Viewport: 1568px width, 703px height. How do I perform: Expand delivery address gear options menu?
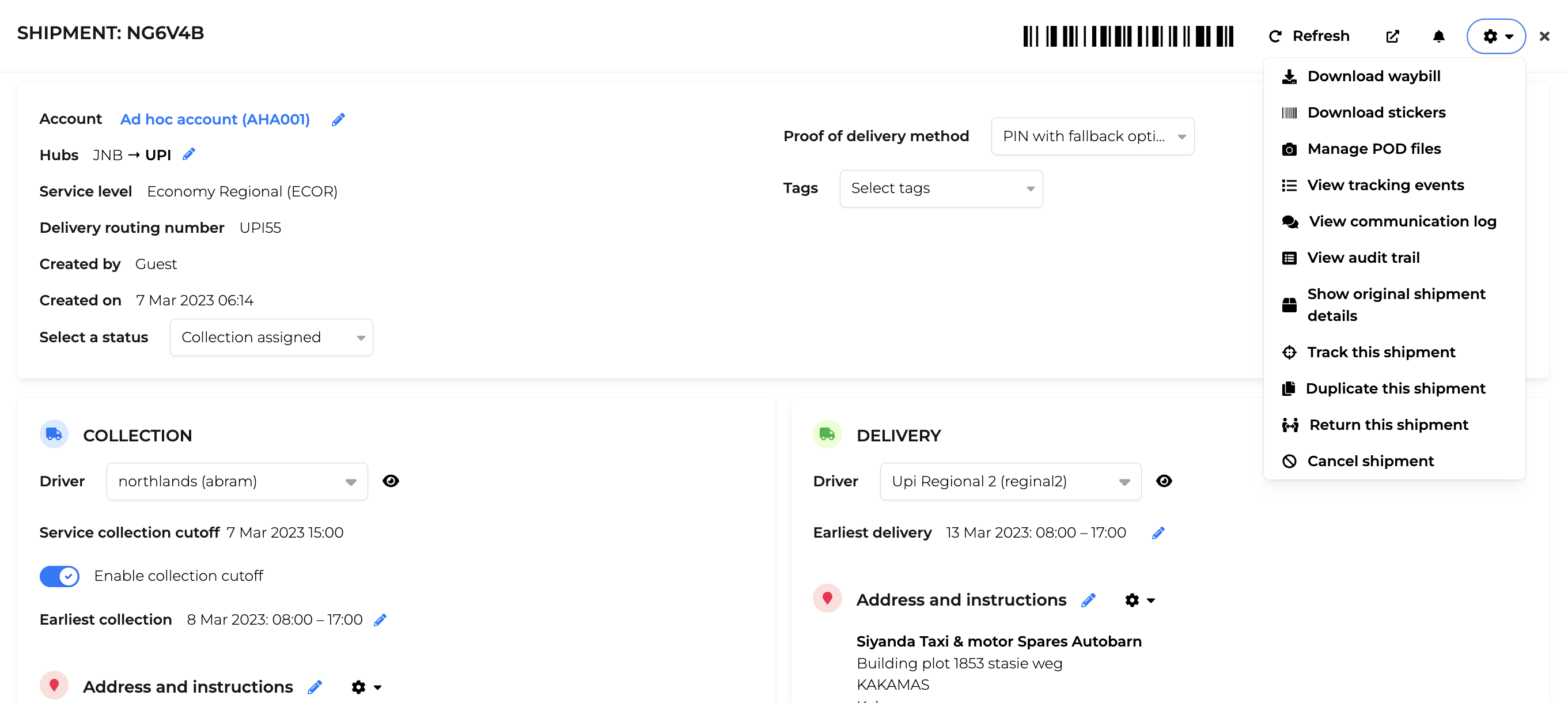pyautogui.click(x=1139, y=600)
